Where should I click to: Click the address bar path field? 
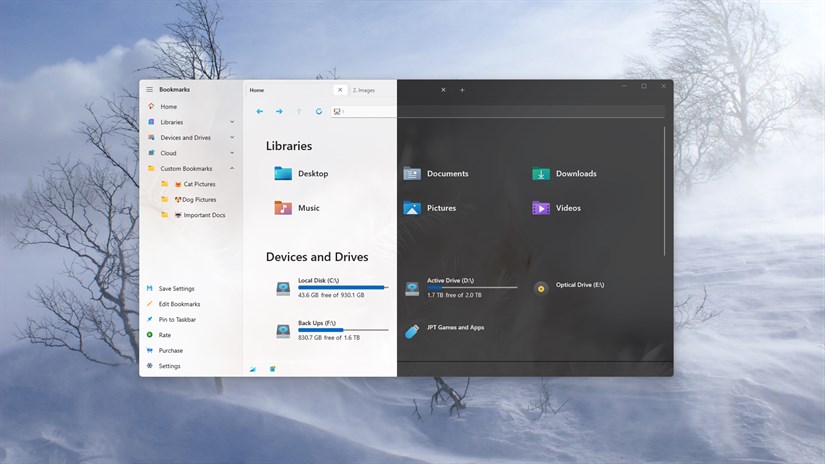(x=495, y=111)
